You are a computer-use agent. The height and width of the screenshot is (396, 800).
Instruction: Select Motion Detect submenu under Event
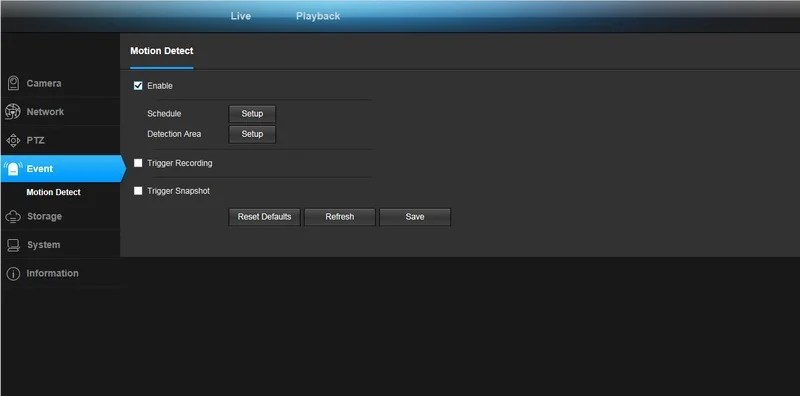click(54, 192)
